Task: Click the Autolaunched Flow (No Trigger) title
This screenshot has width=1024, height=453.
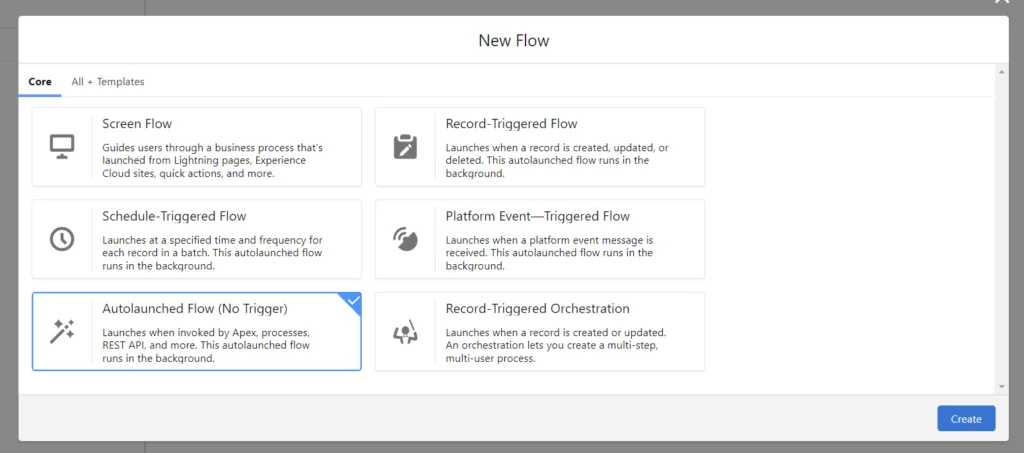Action: coord(194,309)
